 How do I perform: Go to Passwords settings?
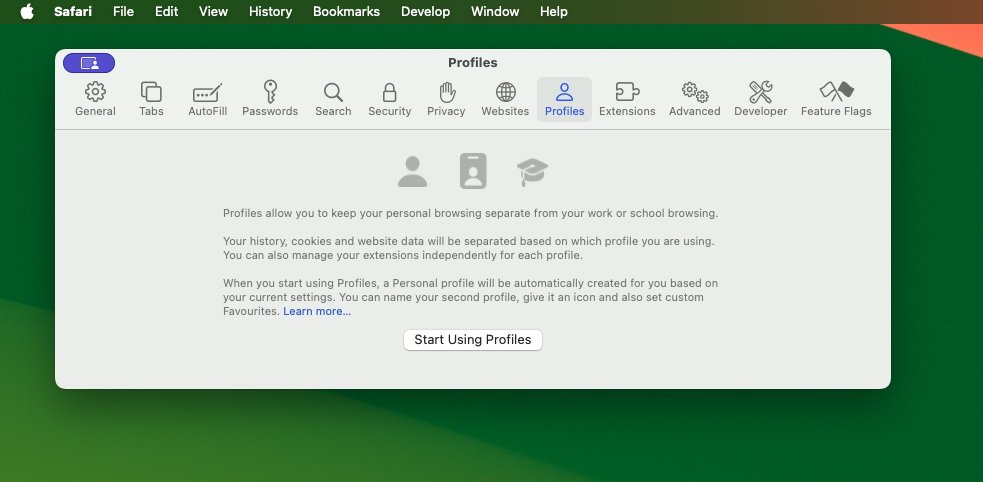pos(270,99)
